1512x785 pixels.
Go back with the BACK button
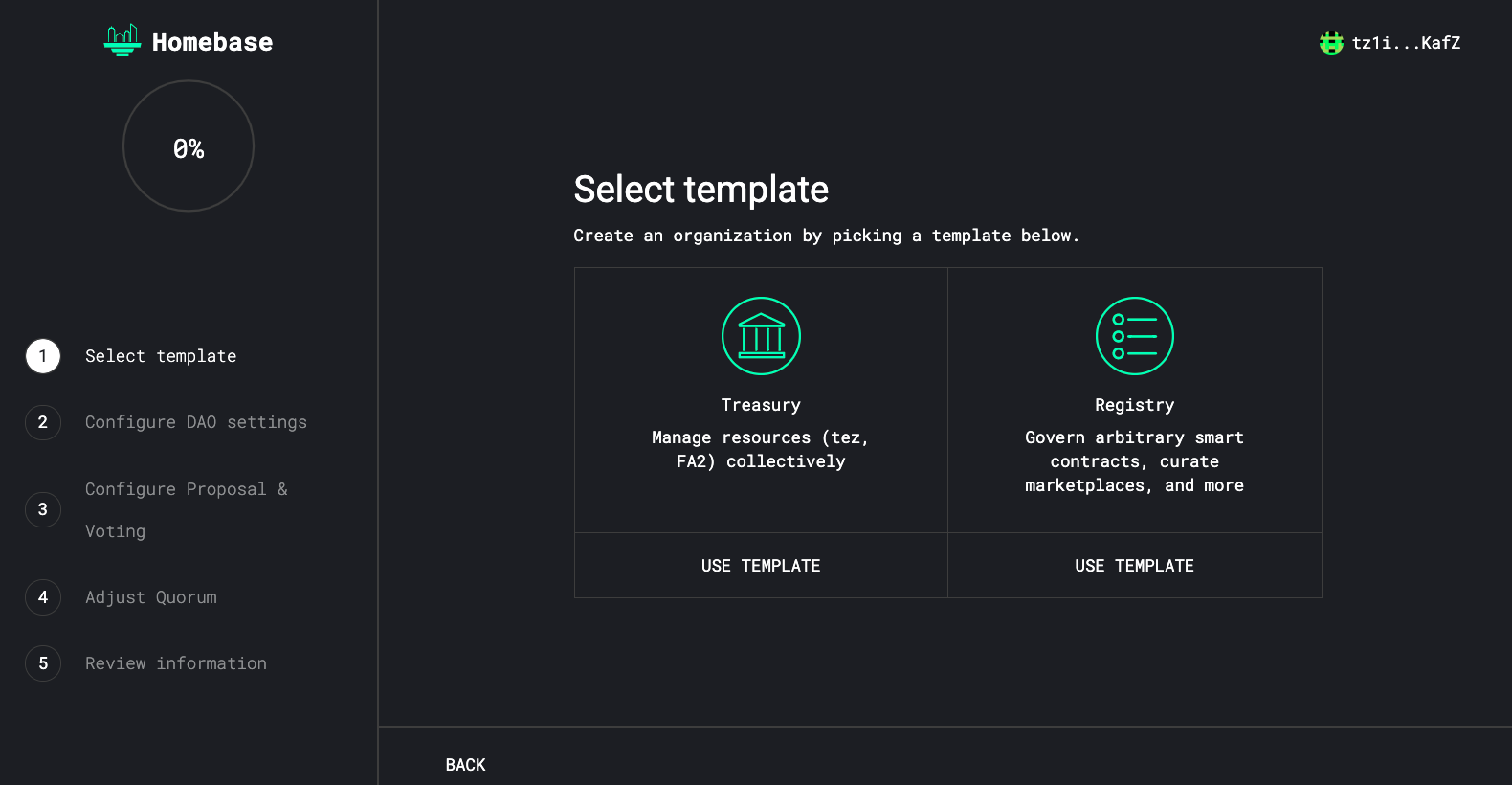(x=465, y=765)
